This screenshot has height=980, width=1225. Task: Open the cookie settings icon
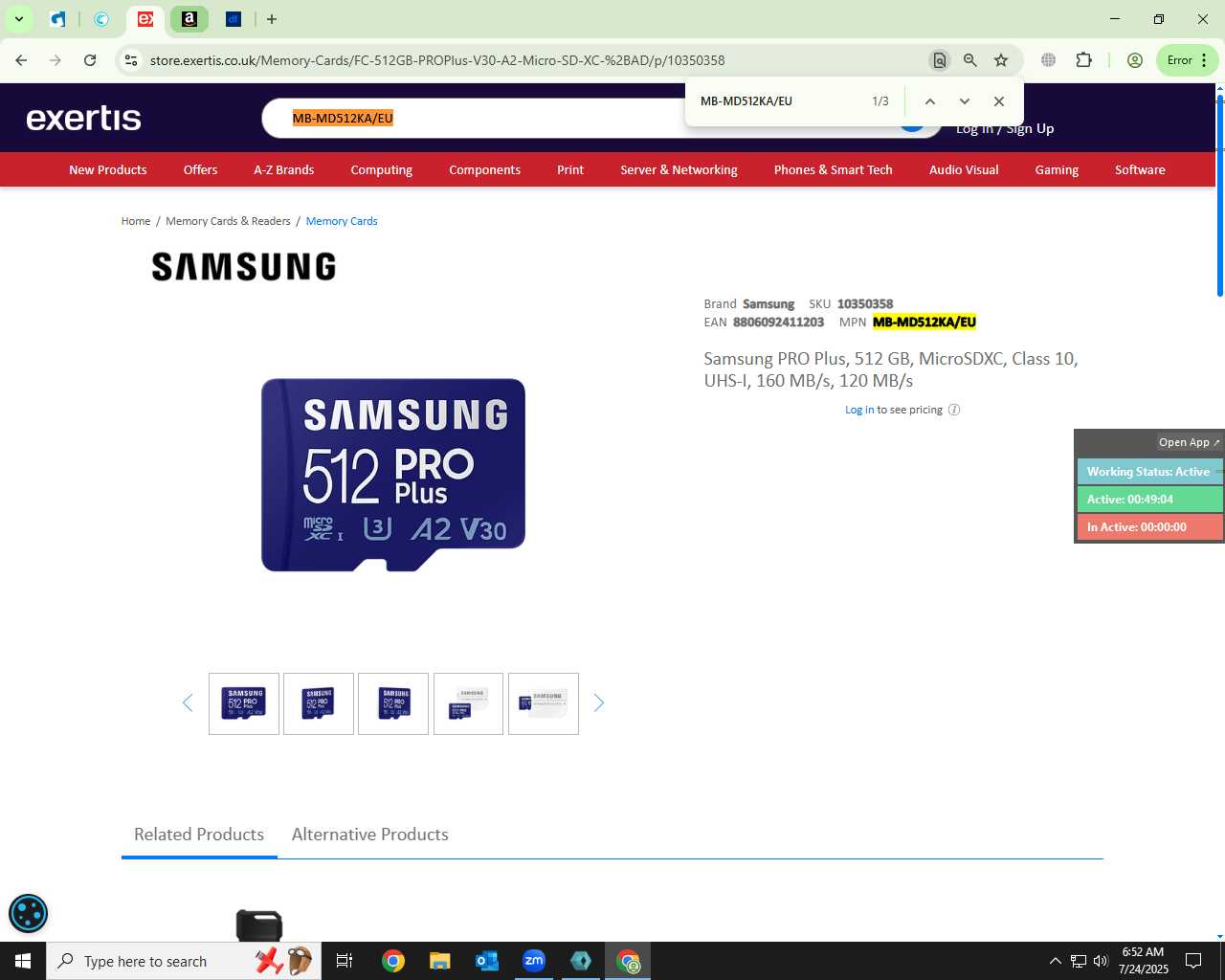point(28,913)
